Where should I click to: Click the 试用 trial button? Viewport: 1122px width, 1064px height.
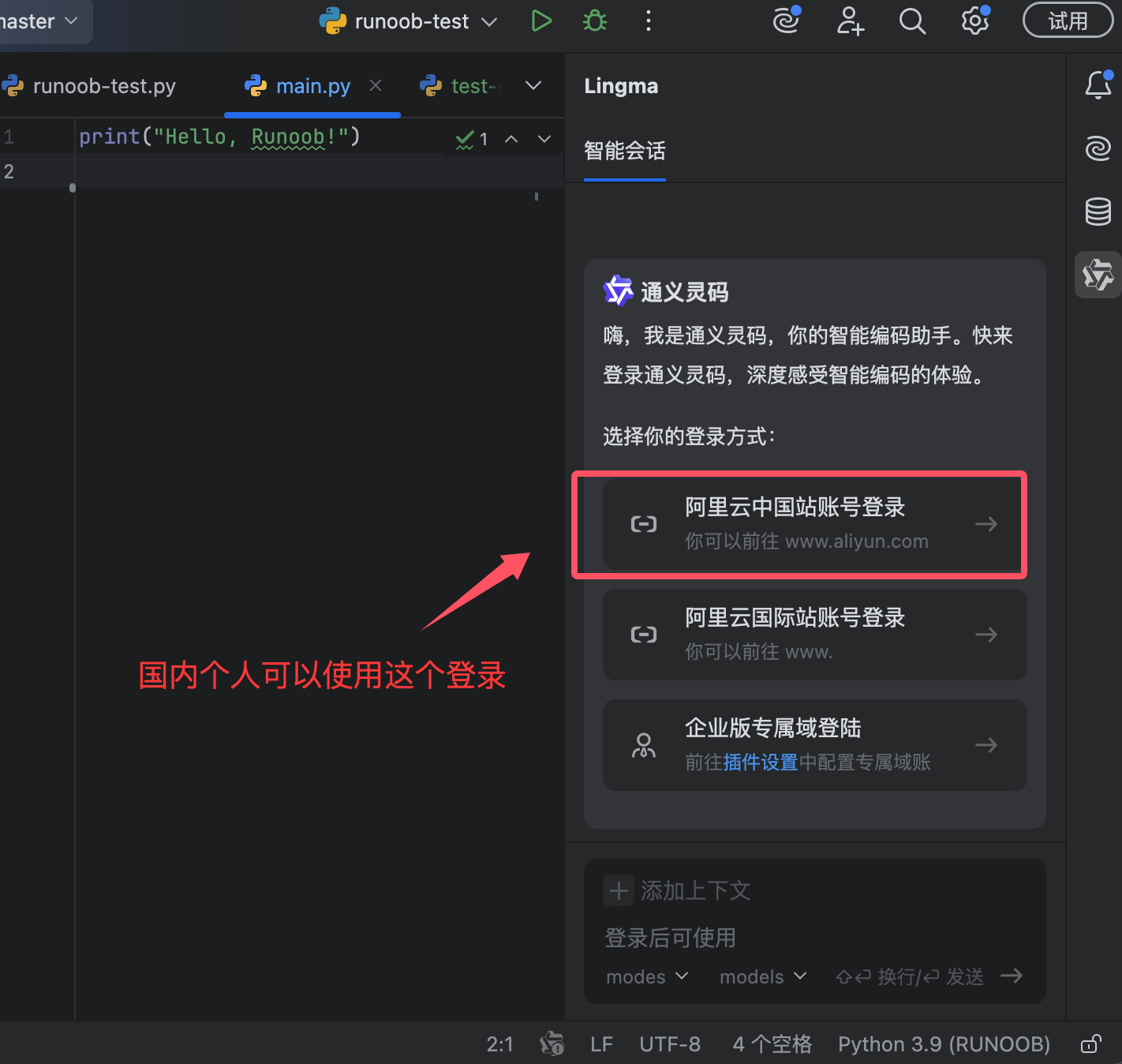(x=1068, y=21)
